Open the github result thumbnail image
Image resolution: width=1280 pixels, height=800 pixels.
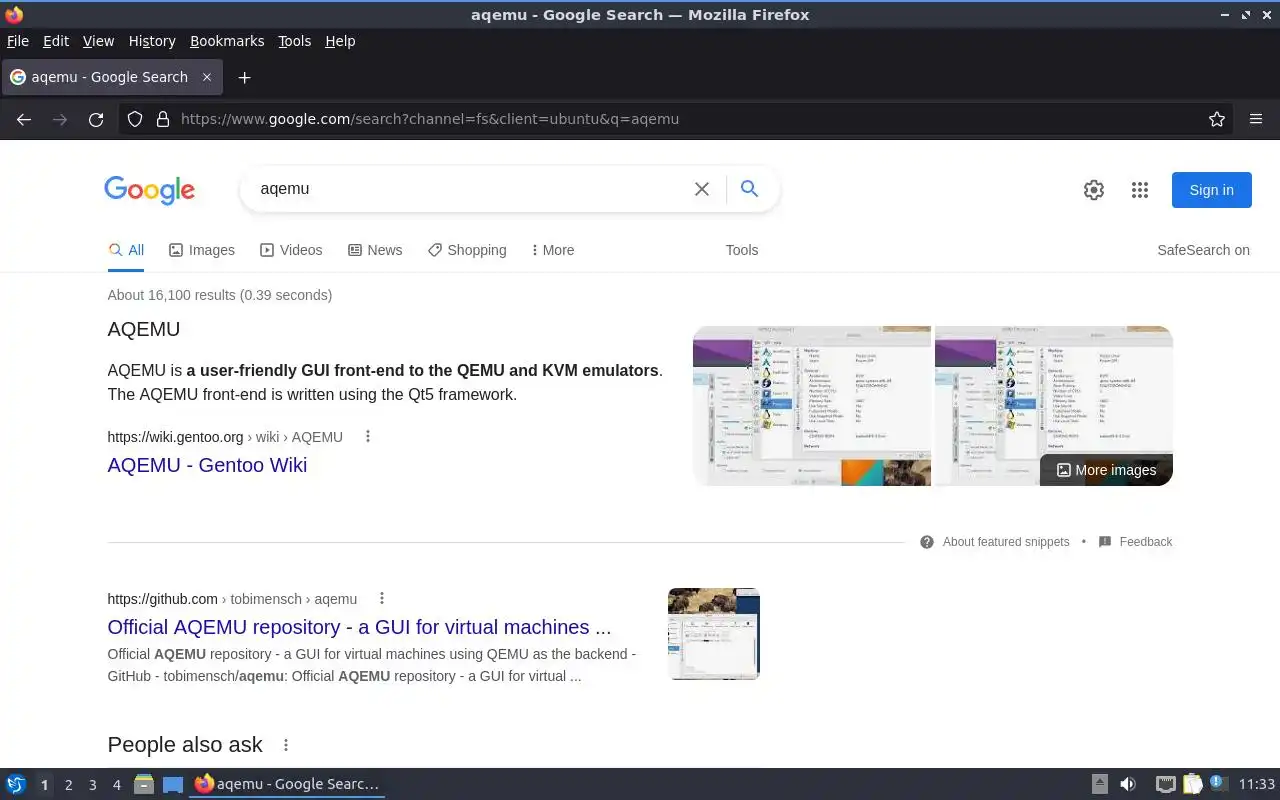[x=714, y=634]
